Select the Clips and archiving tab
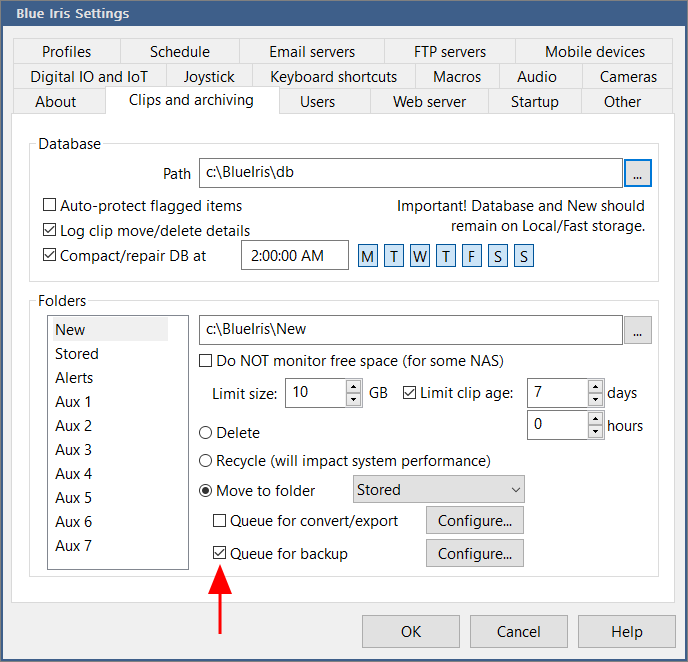Image resolution: width=688 pixels, height=662 pixels. tap(191, 100)
